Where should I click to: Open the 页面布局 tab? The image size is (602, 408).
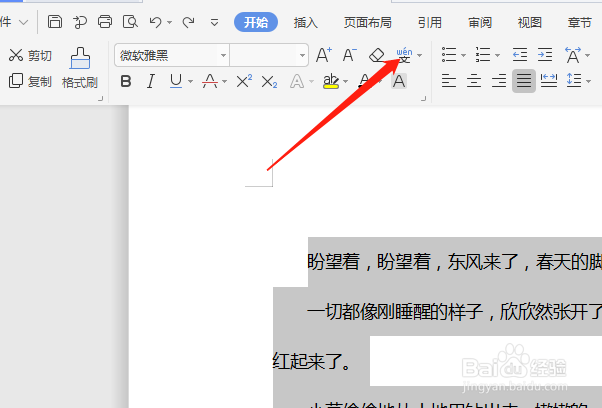click(367, 23)
